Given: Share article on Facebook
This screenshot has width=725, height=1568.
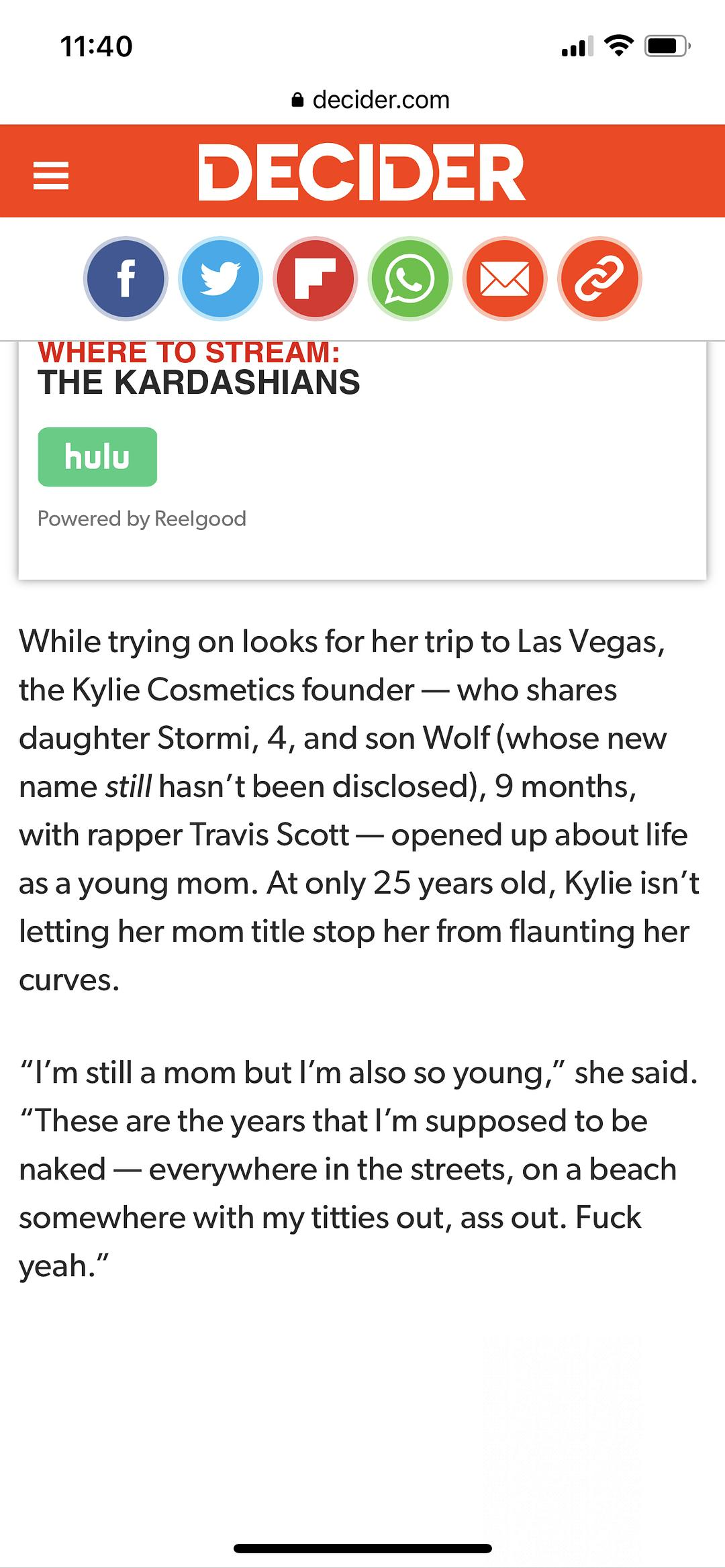Looking at the screenshot, I should point(126,278).
